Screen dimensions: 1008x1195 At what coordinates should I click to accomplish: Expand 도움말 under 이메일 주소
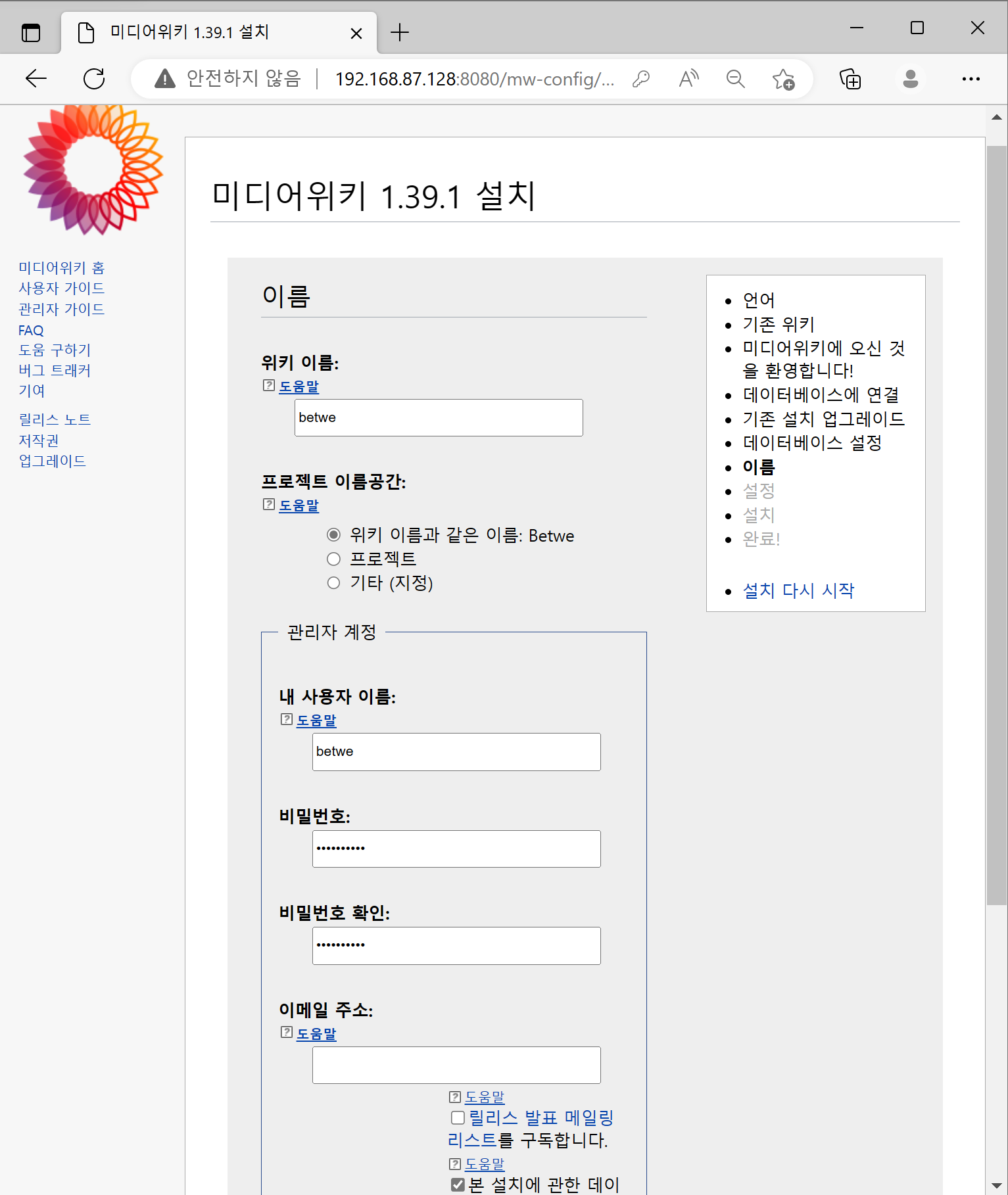coord(316,1034)
